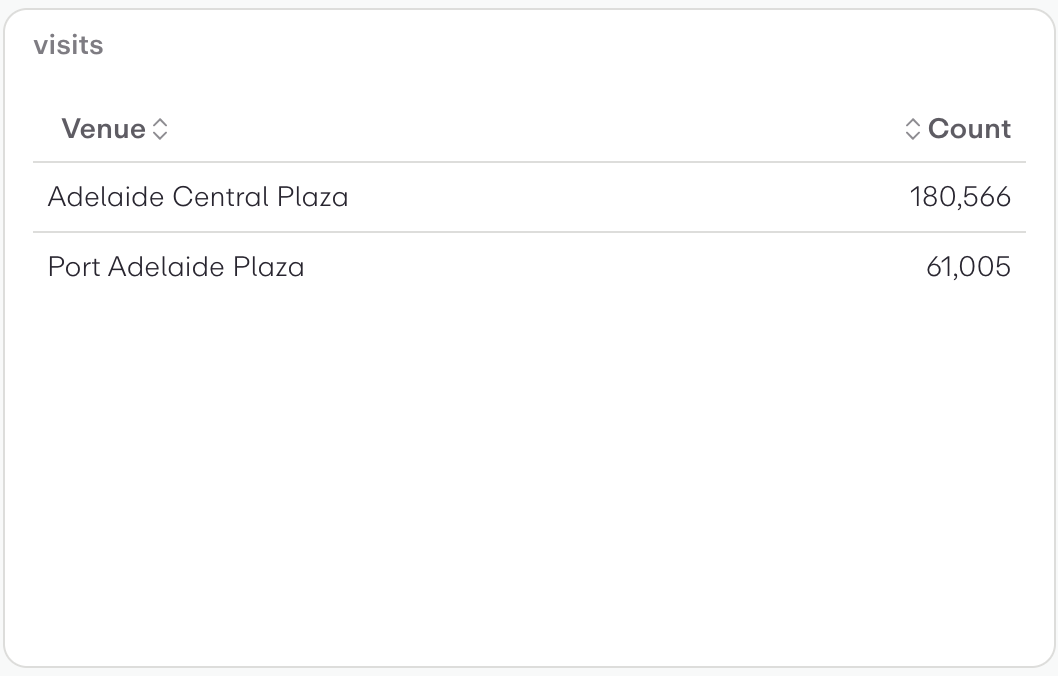Click the 180,566 count value

(960, 197)
